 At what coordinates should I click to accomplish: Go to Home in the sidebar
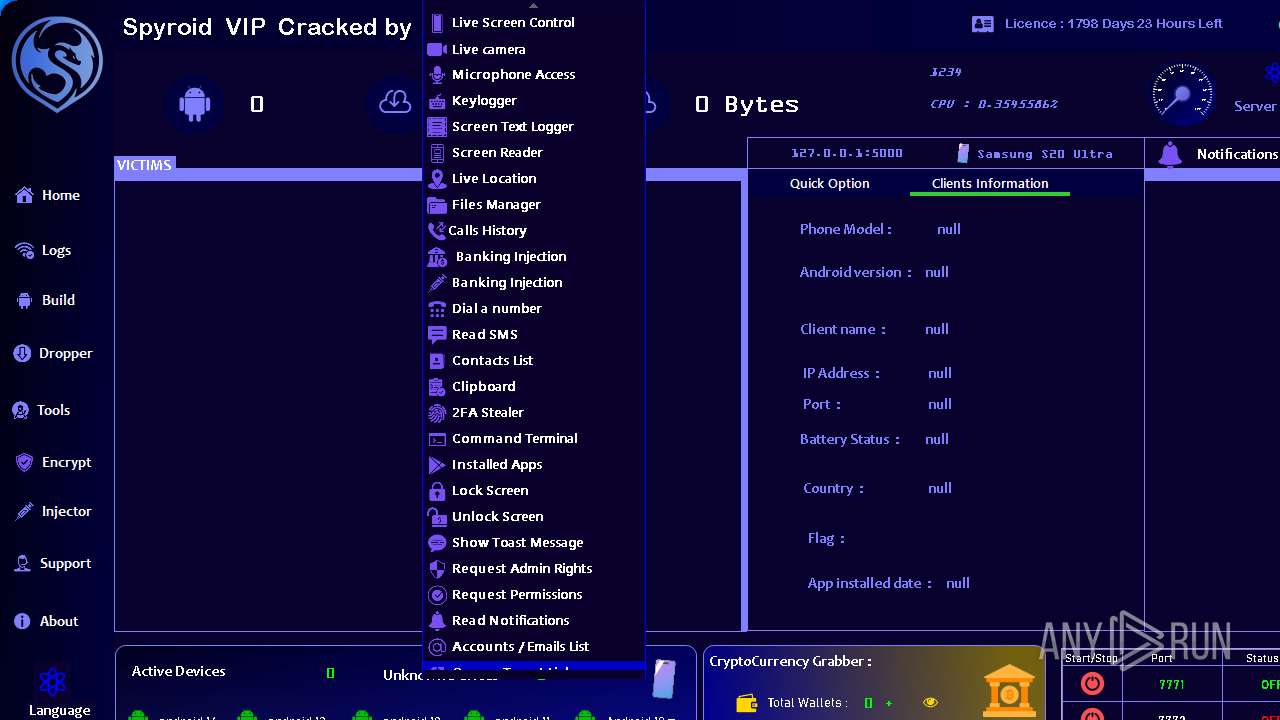[x=48, y=195]
